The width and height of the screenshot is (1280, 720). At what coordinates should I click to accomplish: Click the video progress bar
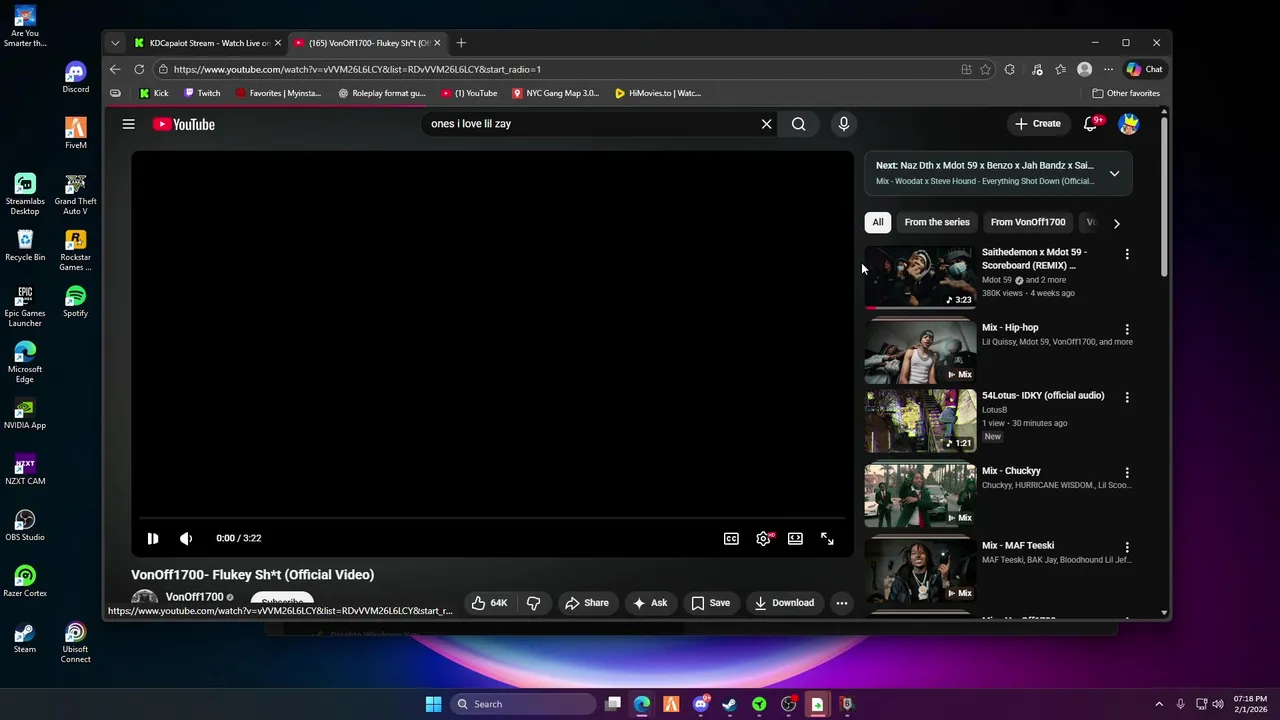[492, 518]
